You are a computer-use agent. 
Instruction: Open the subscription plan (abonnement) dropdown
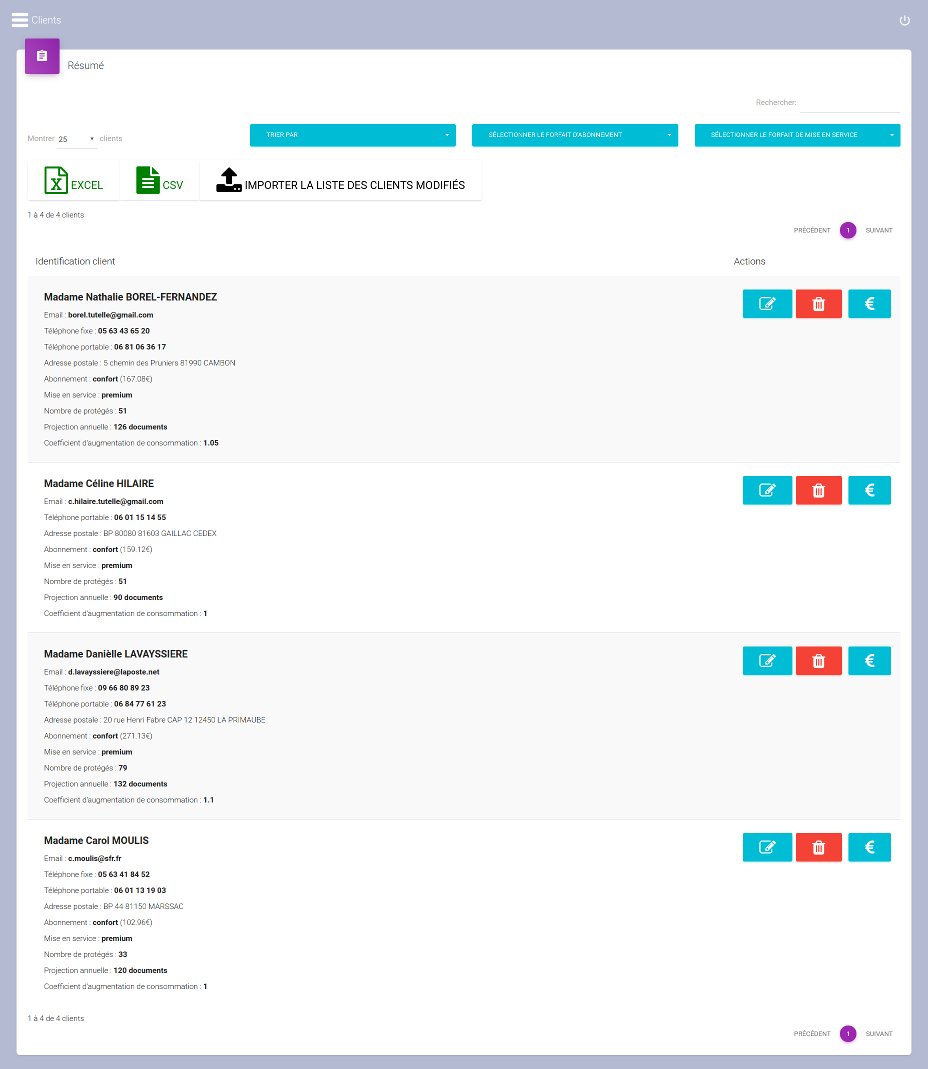click(575, 135)
